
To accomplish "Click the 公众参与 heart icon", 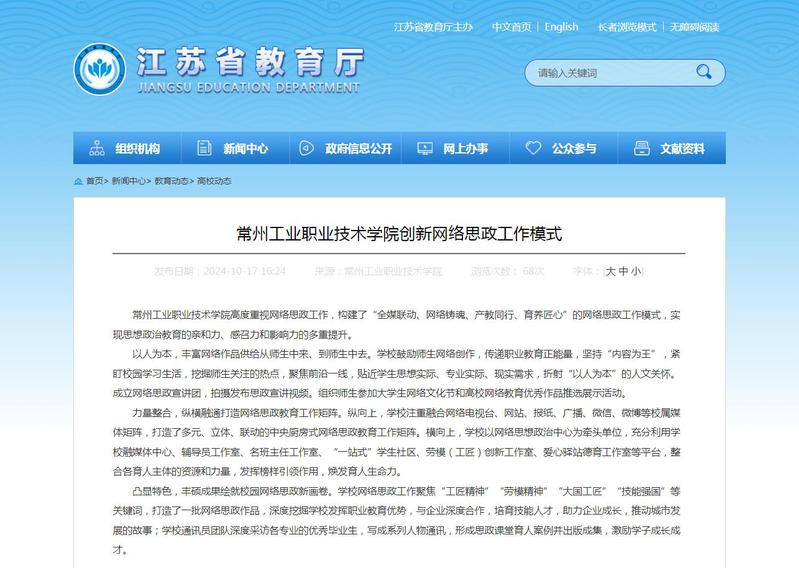I will (532, 149).
